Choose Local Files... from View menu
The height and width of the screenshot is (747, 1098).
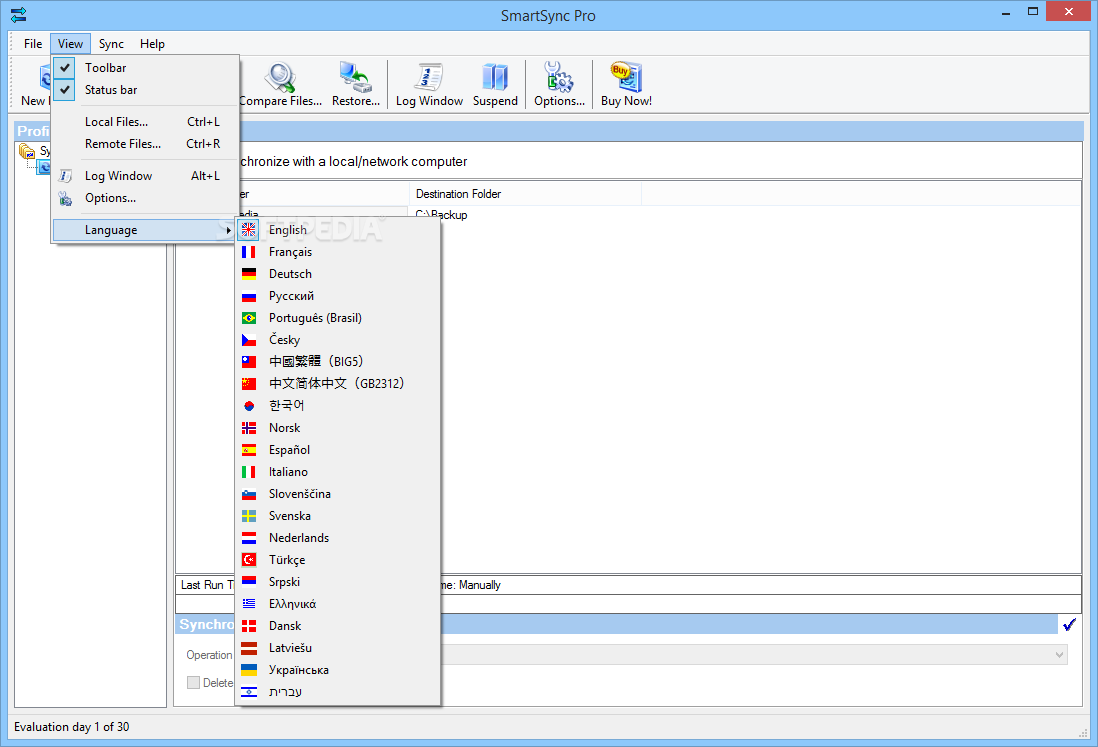145,122
